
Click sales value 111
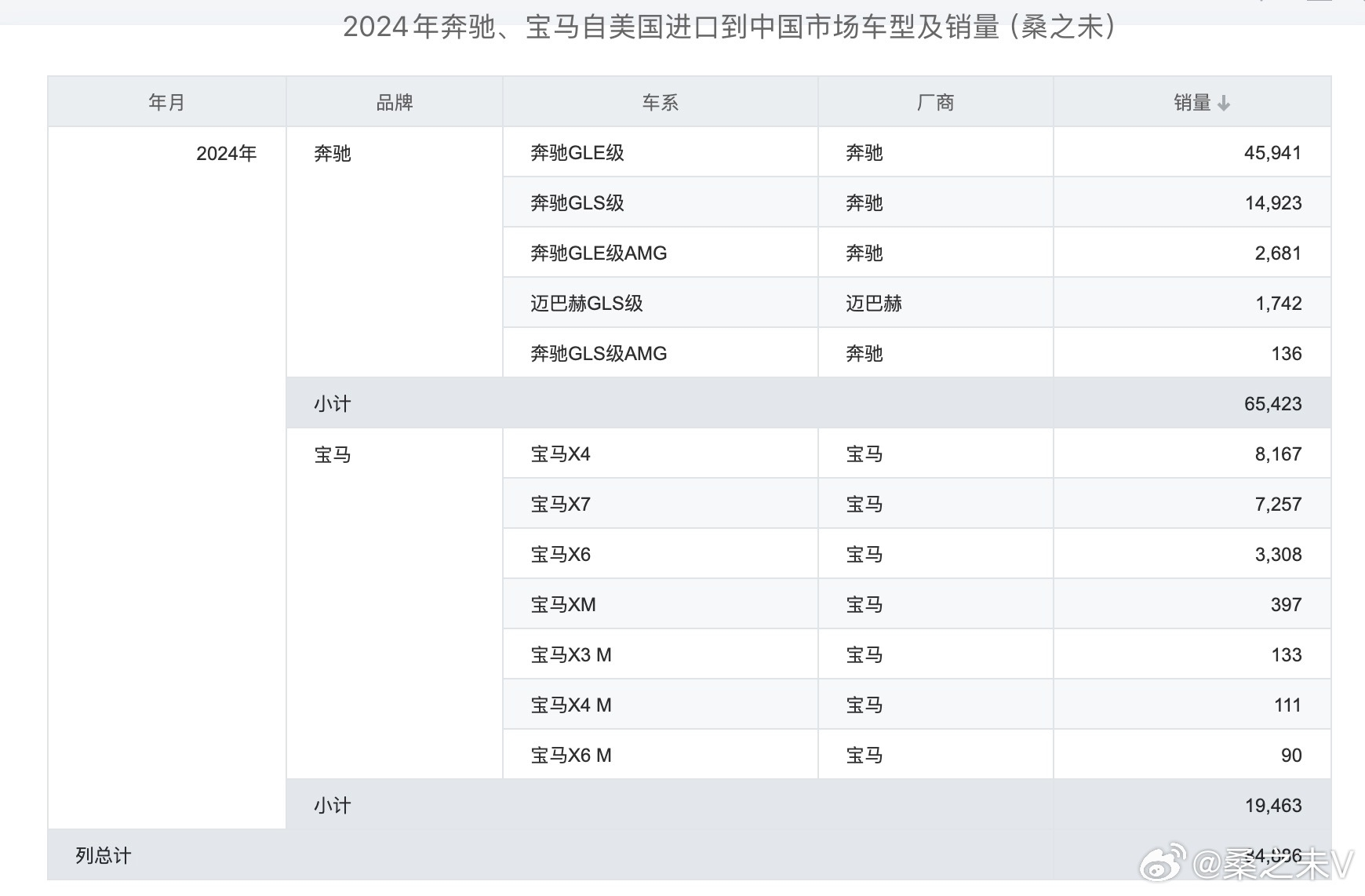(x=1287, y=705)
